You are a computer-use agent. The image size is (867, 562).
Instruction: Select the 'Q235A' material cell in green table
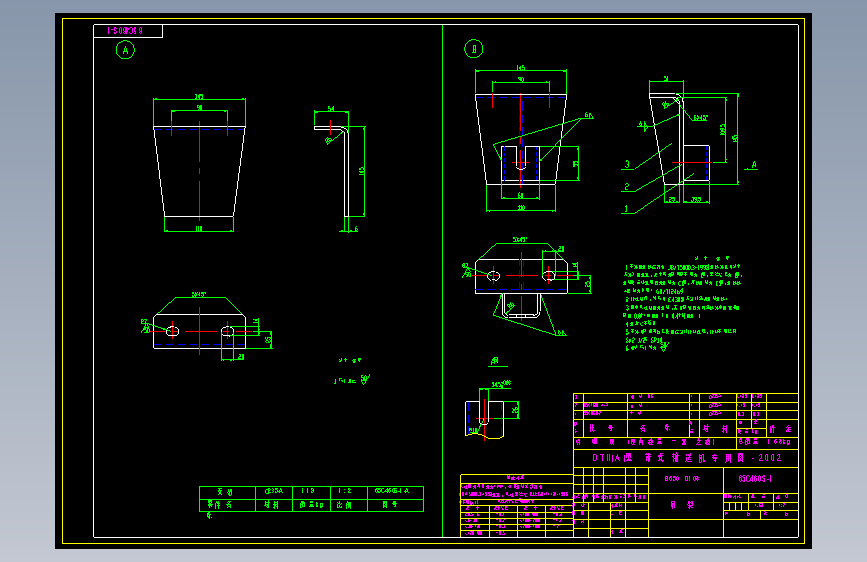coord(274,491)
